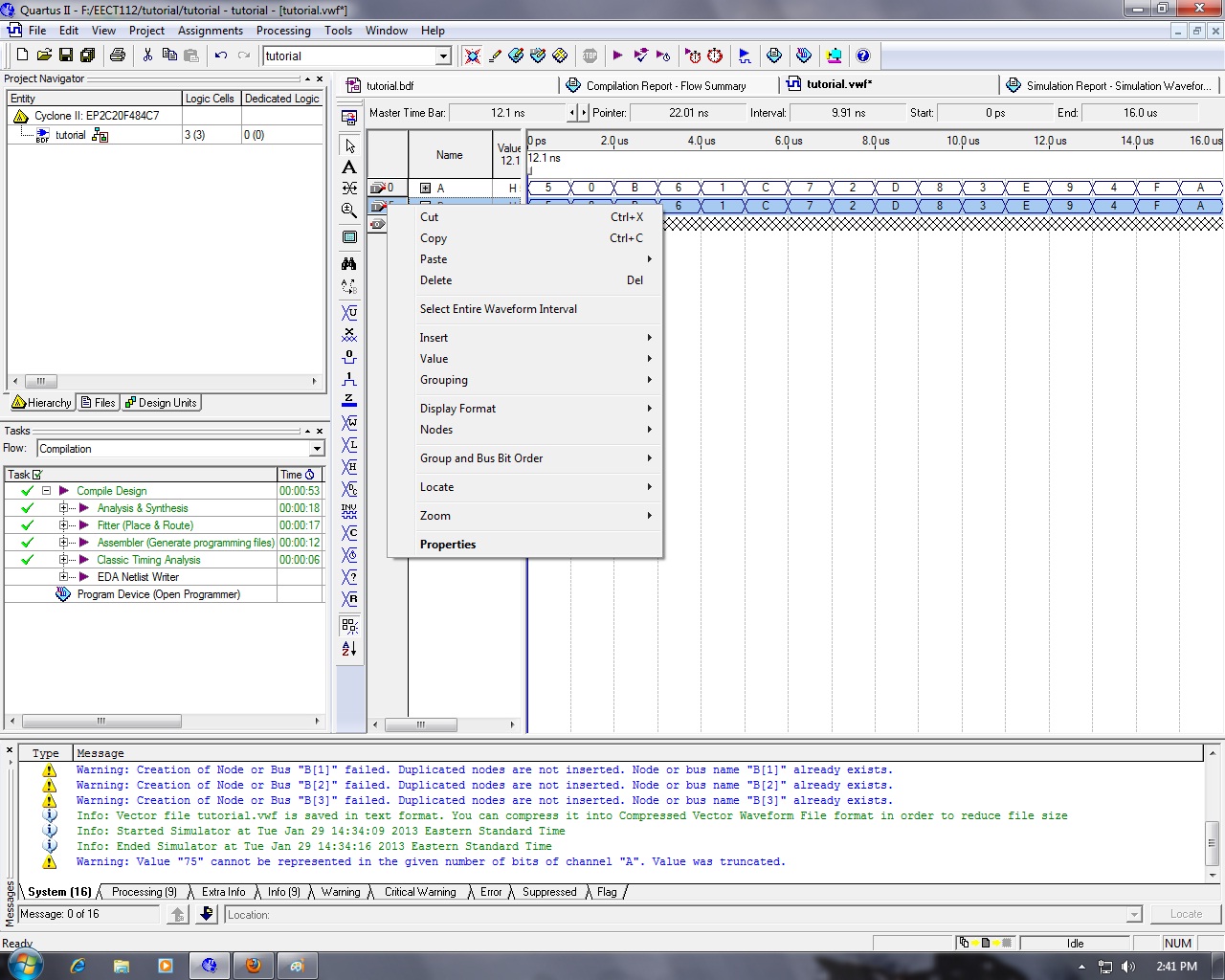
Task: Click the Print toolbar icon
Action: point(118,56)
